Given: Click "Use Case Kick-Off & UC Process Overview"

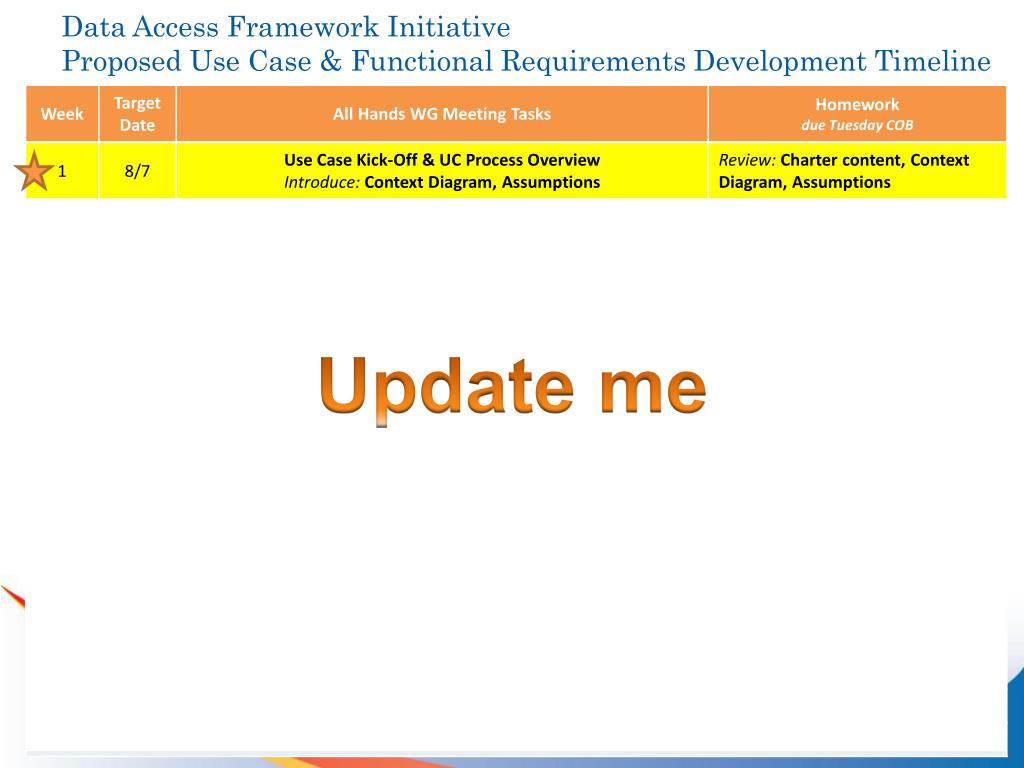Looking at the screenshot, I should coord(442,160).
